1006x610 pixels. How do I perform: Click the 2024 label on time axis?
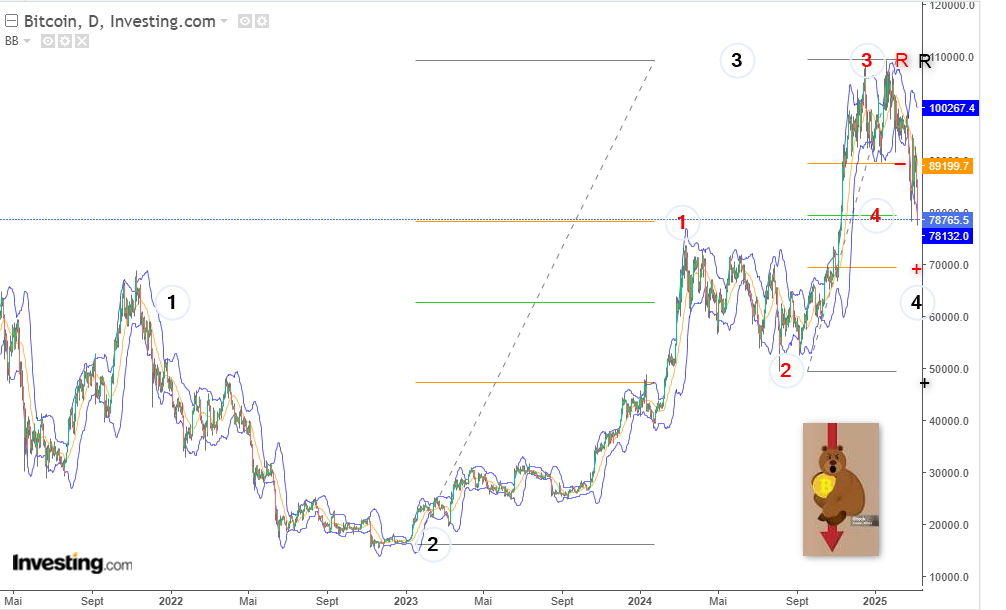[640, 601]
